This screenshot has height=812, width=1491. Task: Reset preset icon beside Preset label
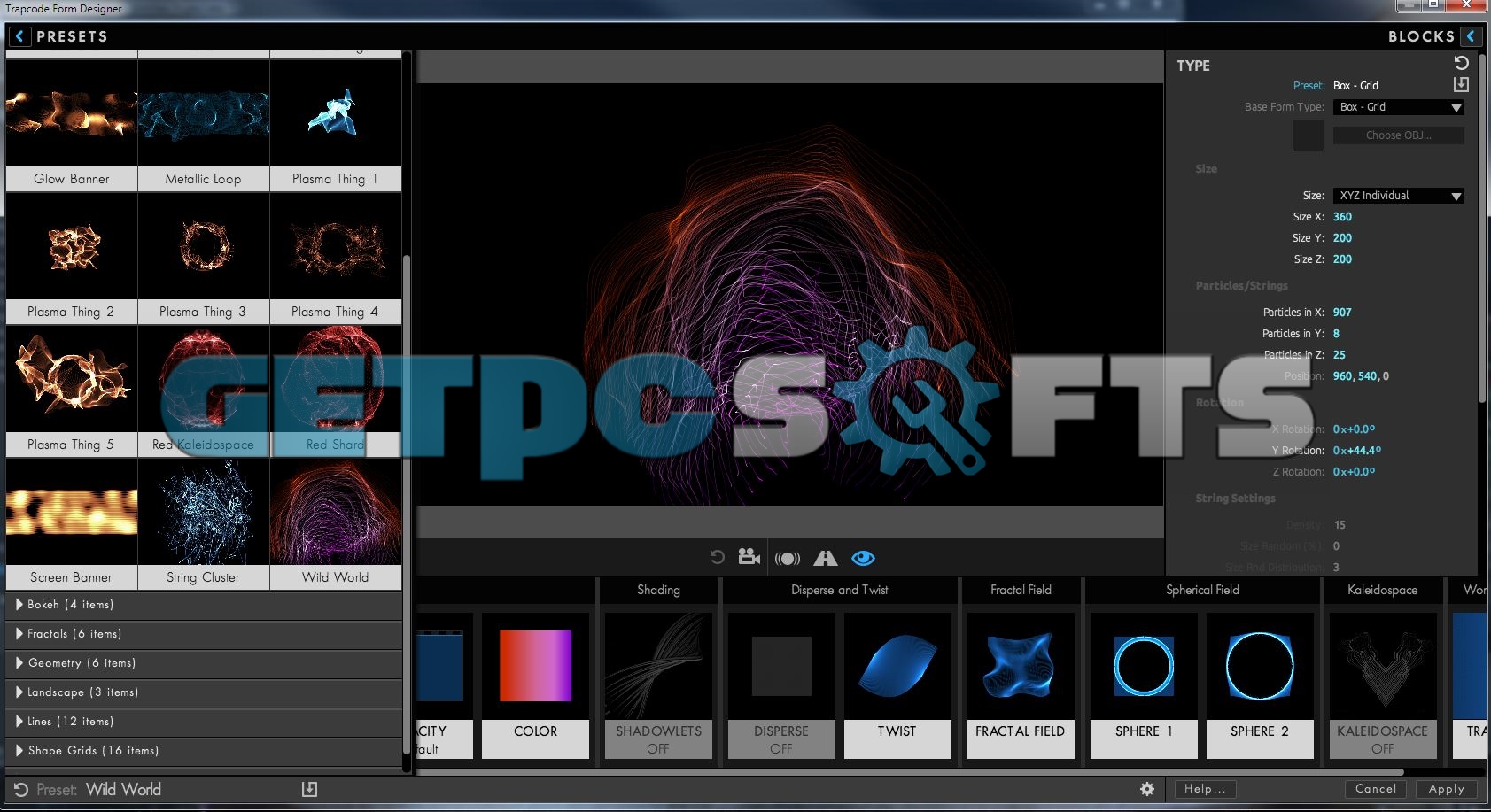tap(21, 790)
